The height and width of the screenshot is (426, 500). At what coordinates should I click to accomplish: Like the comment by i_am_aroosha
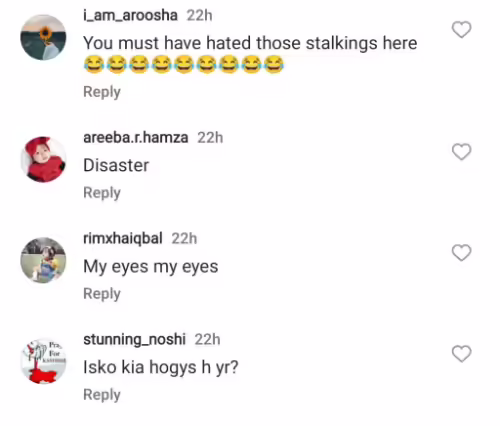click(x=461, y=30)
